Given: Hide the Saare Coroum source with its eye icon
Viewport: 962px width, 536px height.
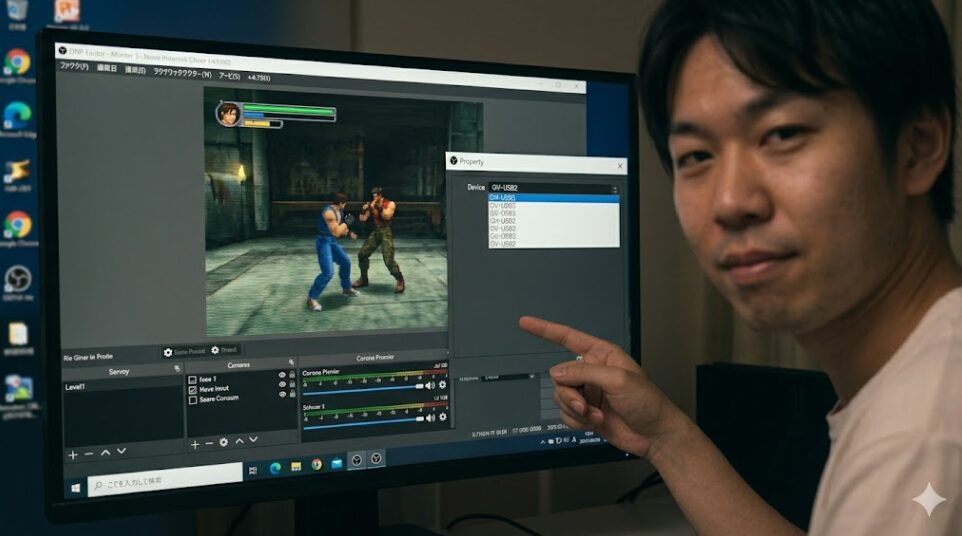Looking at the screenshot, I should coord(282,394).
